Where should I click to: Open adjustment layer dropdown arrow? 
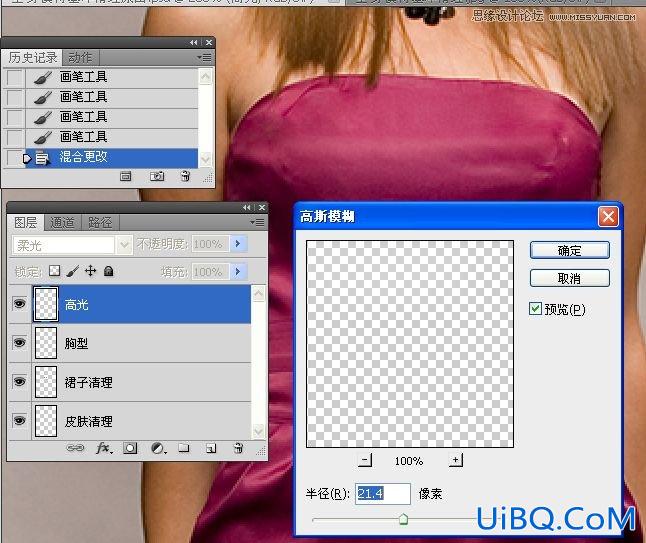165,452
